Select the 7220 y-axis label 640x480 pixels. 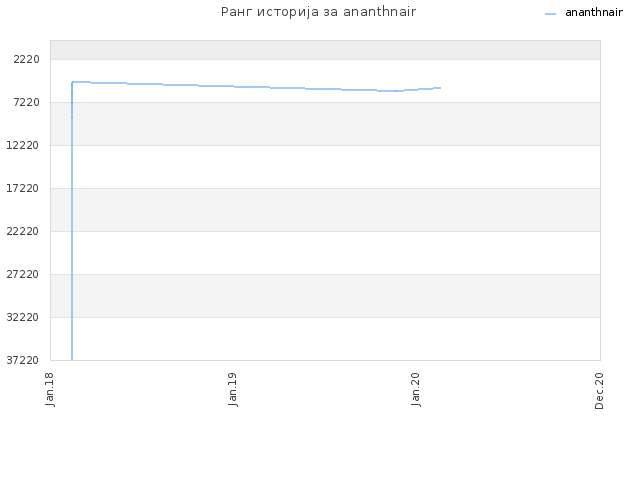27,102
